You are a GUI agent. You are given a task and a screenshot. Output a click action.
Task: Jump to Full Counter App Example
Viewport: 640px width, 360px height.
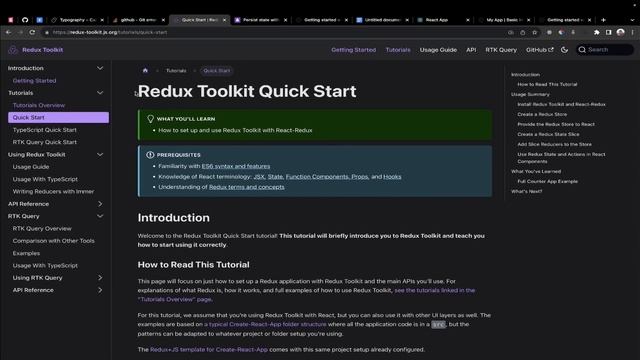(547, 181)
